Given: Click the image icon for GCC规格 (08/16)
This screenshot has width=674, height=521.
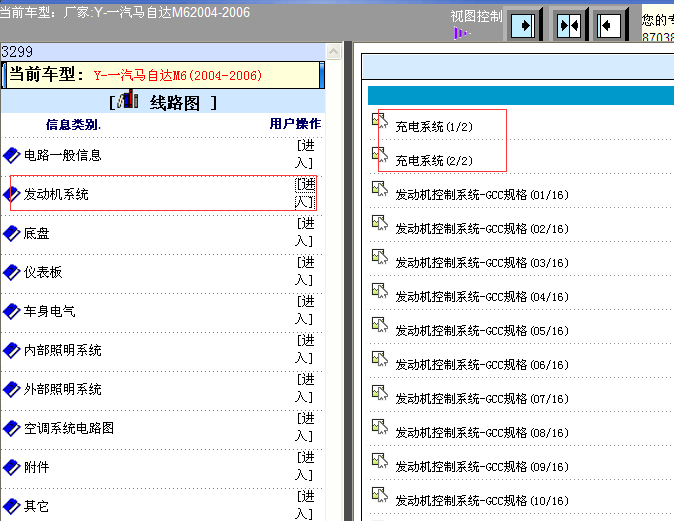Looking at the screenshot, I should point(380,426).
